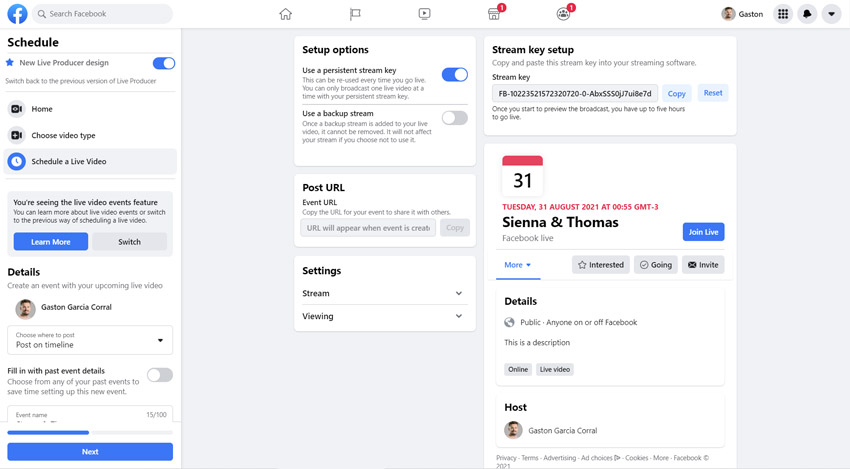The image size is (850, 469).
Task: Click the blue star next to New Live Producer design
Action: (x=10, y=63)
